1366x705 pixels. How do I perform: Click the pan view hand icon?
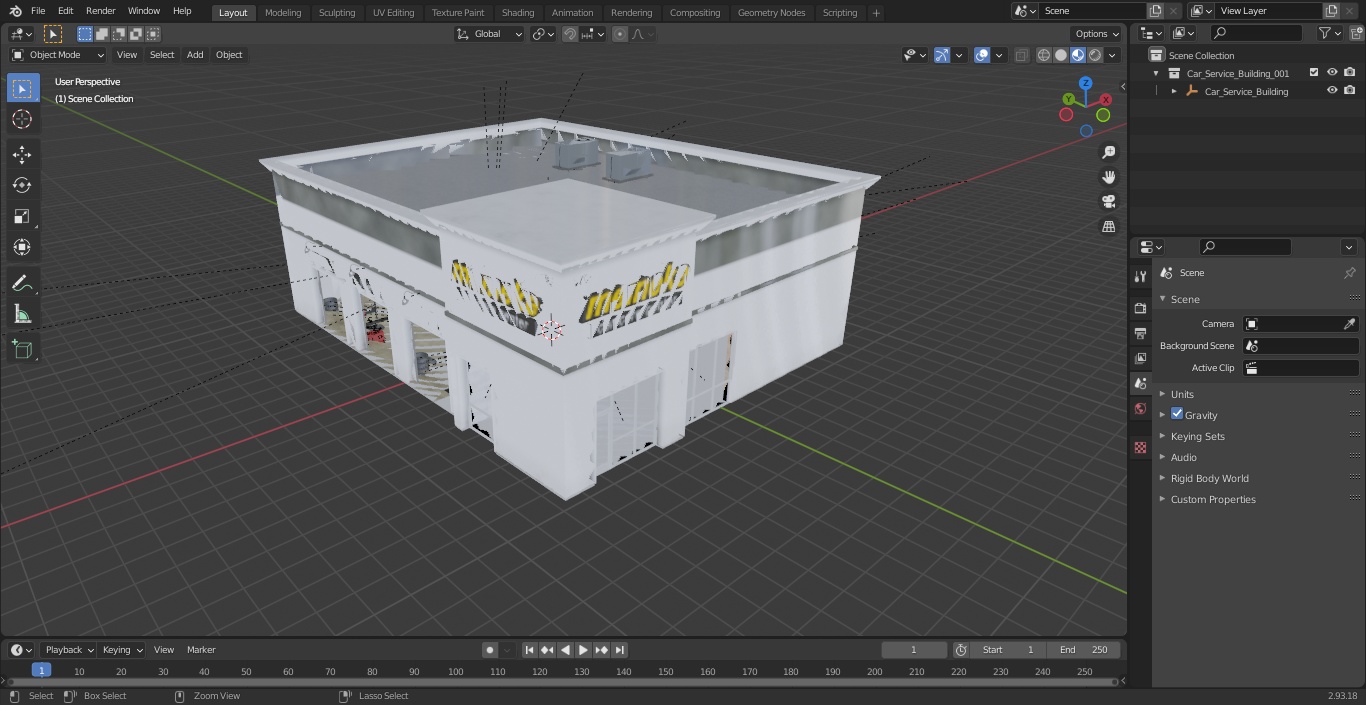click(x=1109, y=177)
